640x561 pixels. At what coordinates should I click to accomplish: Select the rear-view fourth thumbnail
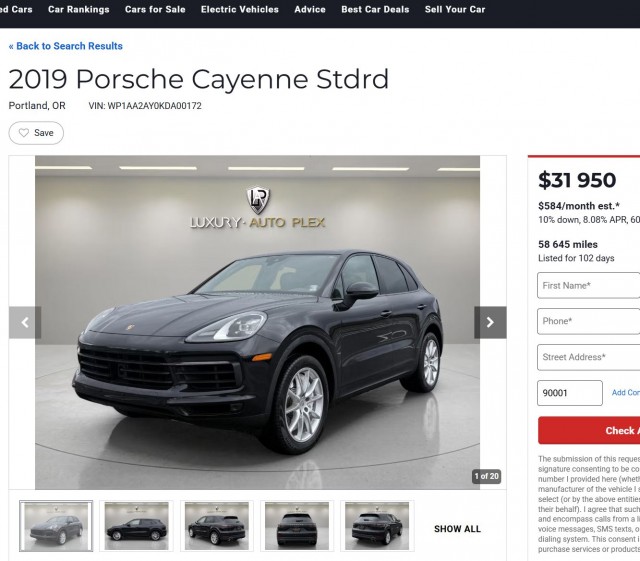(297, 526)
